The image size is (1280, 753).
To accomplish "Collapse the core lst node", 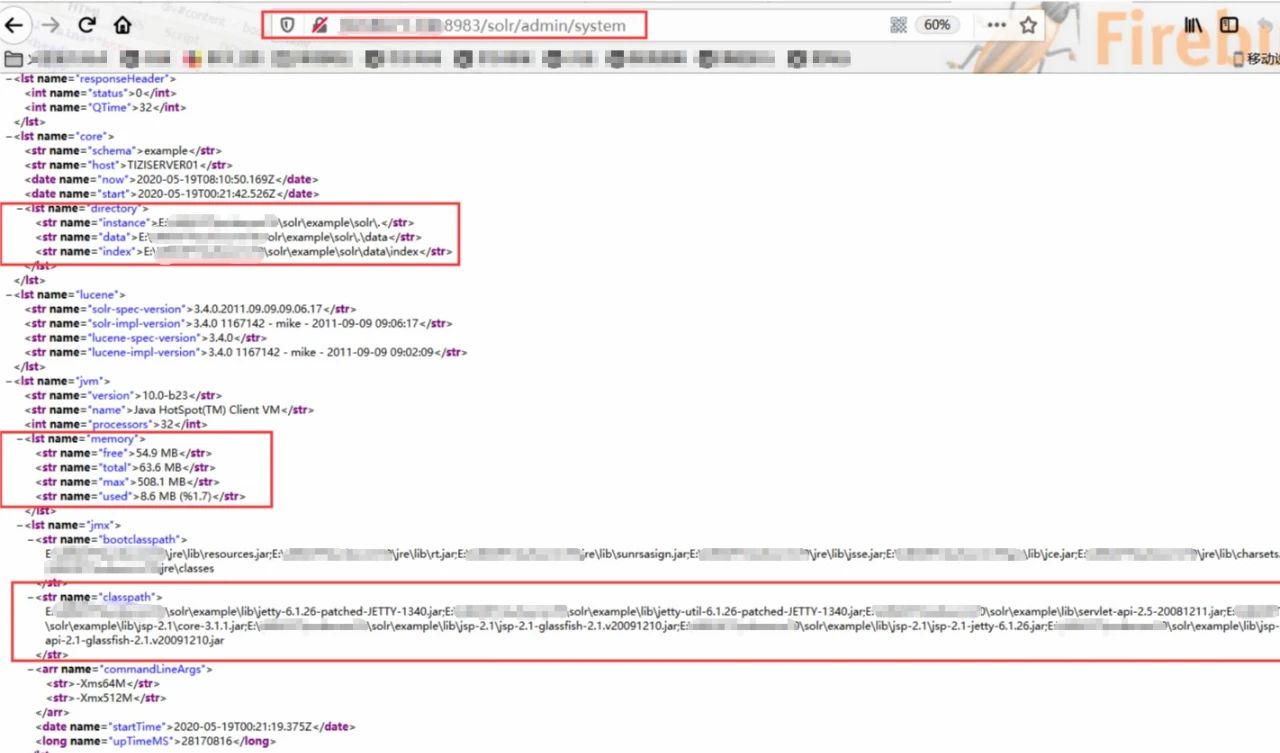I will (9, 136).
